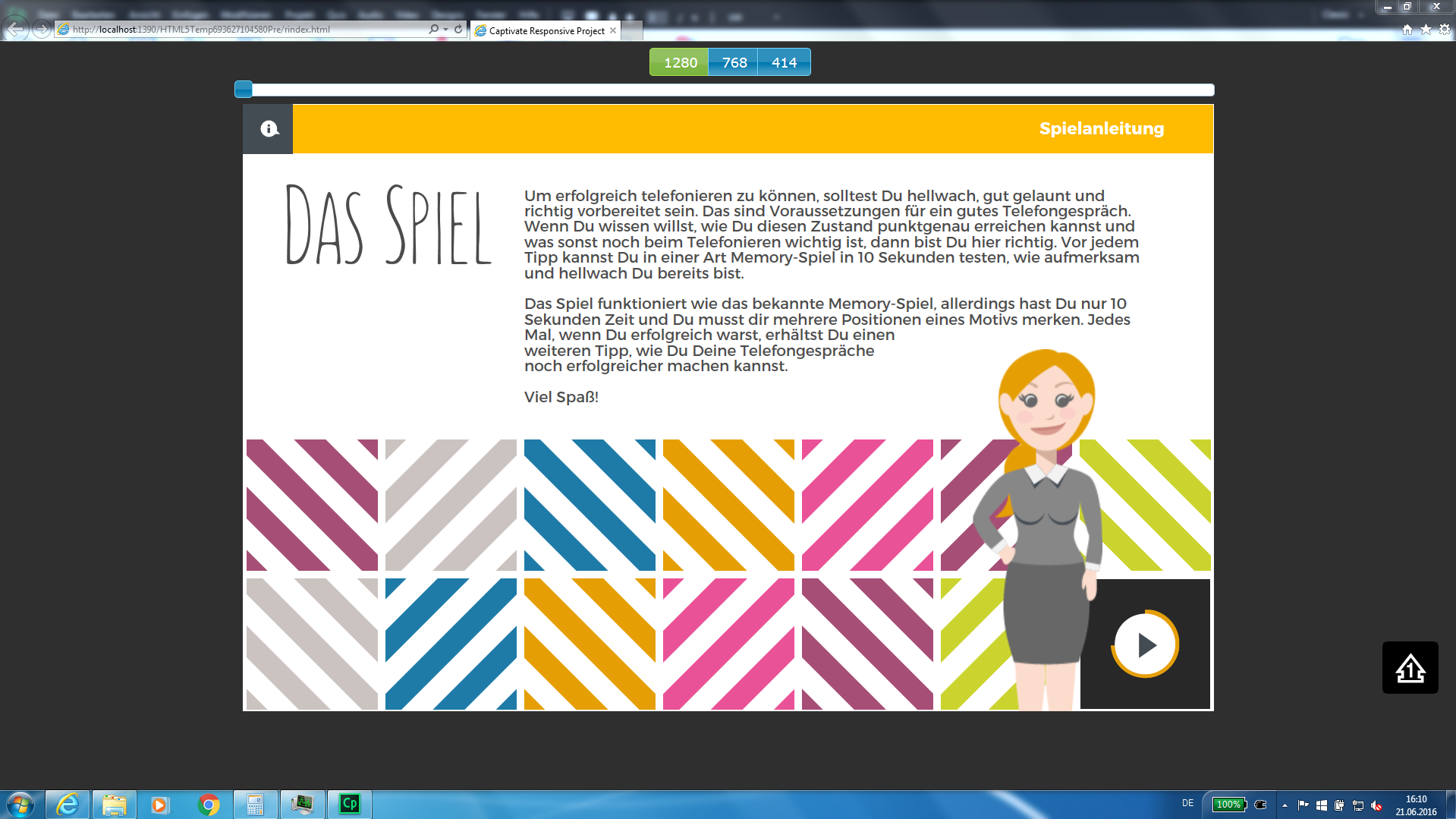Click the safely remove hardware tray icon
Image resolution: width=1456 pixels, height=819 pixels.
(1339, 805)
